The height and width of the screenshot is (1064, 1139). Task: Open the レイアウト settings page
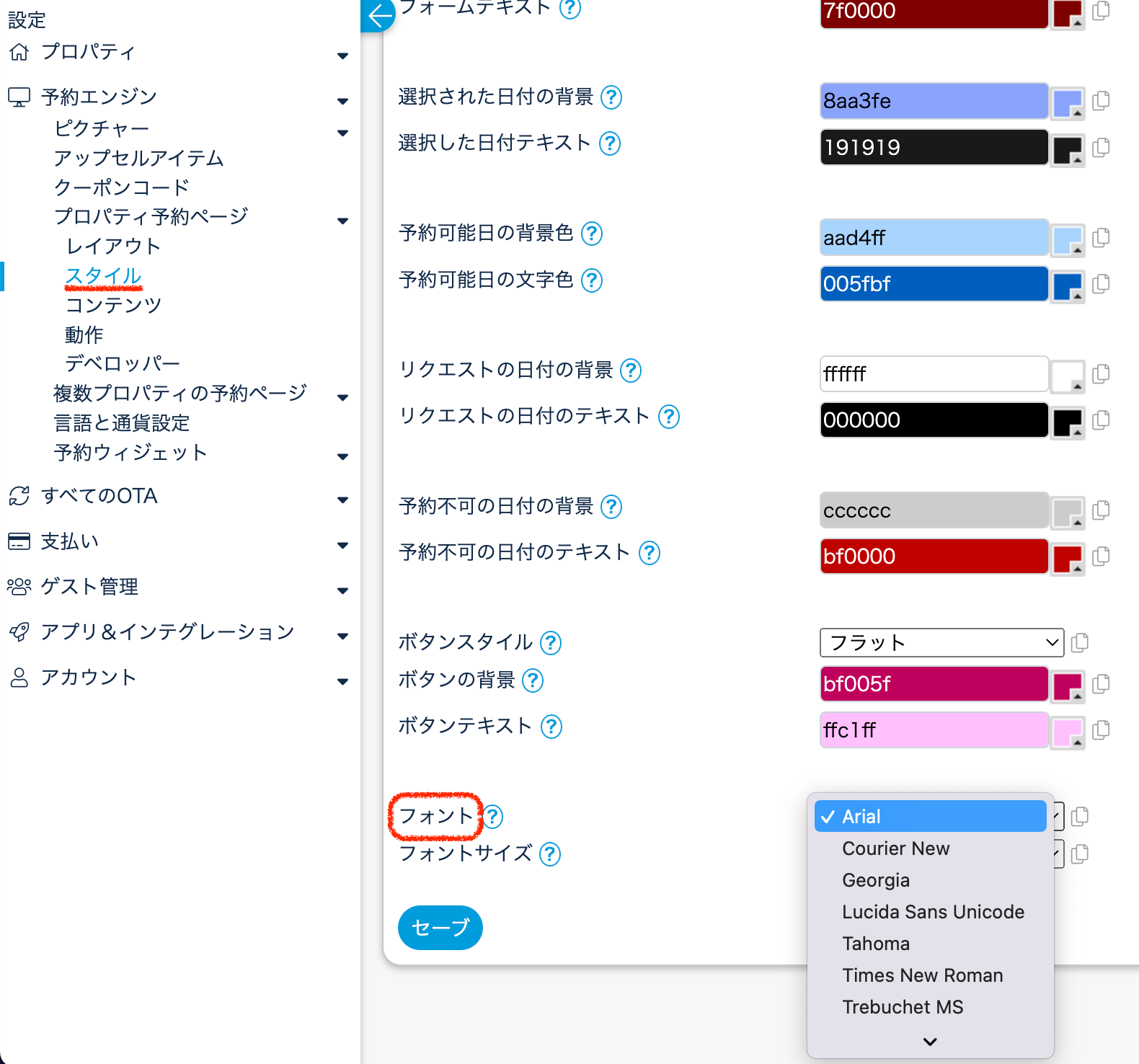113,247
